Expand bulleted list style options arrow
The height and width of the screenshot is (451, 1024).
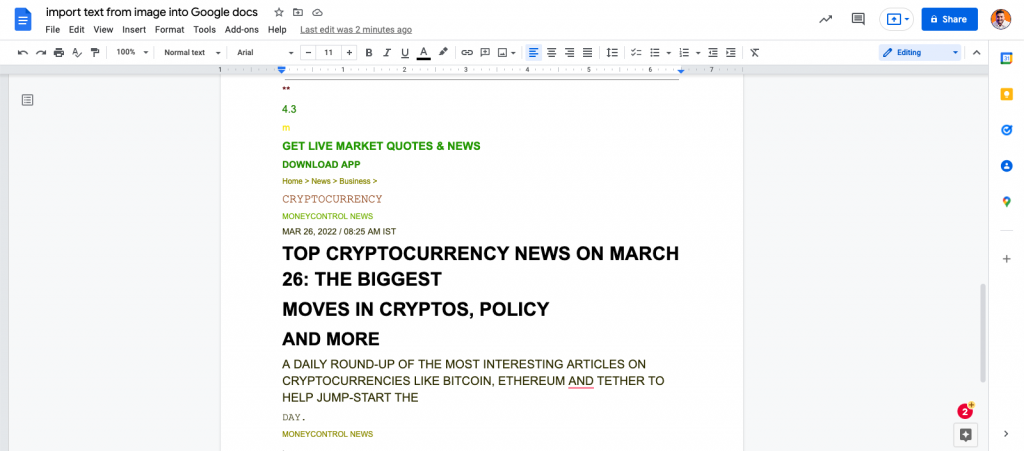(669, 53)
